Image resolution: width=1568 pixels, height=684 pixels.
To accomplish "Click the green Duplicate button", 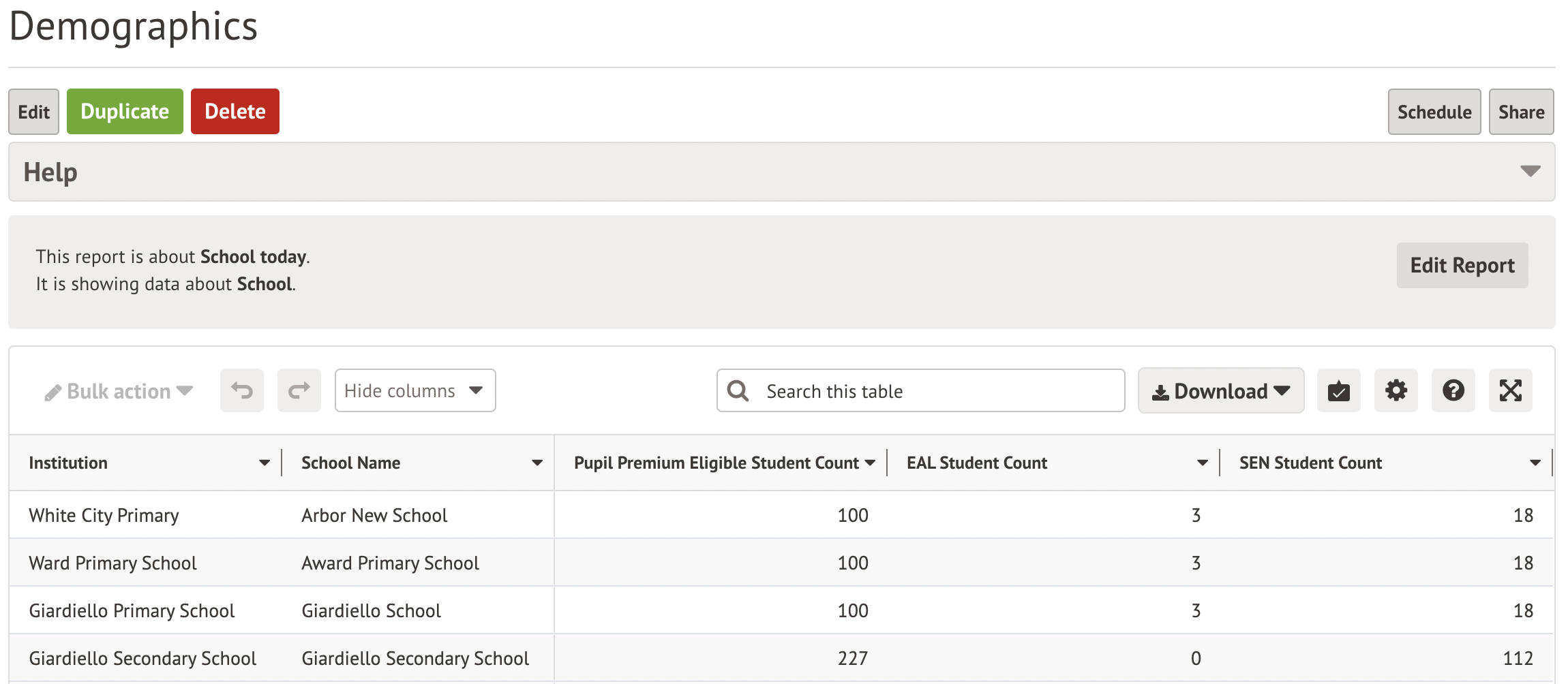I will [x=125, y=112].
